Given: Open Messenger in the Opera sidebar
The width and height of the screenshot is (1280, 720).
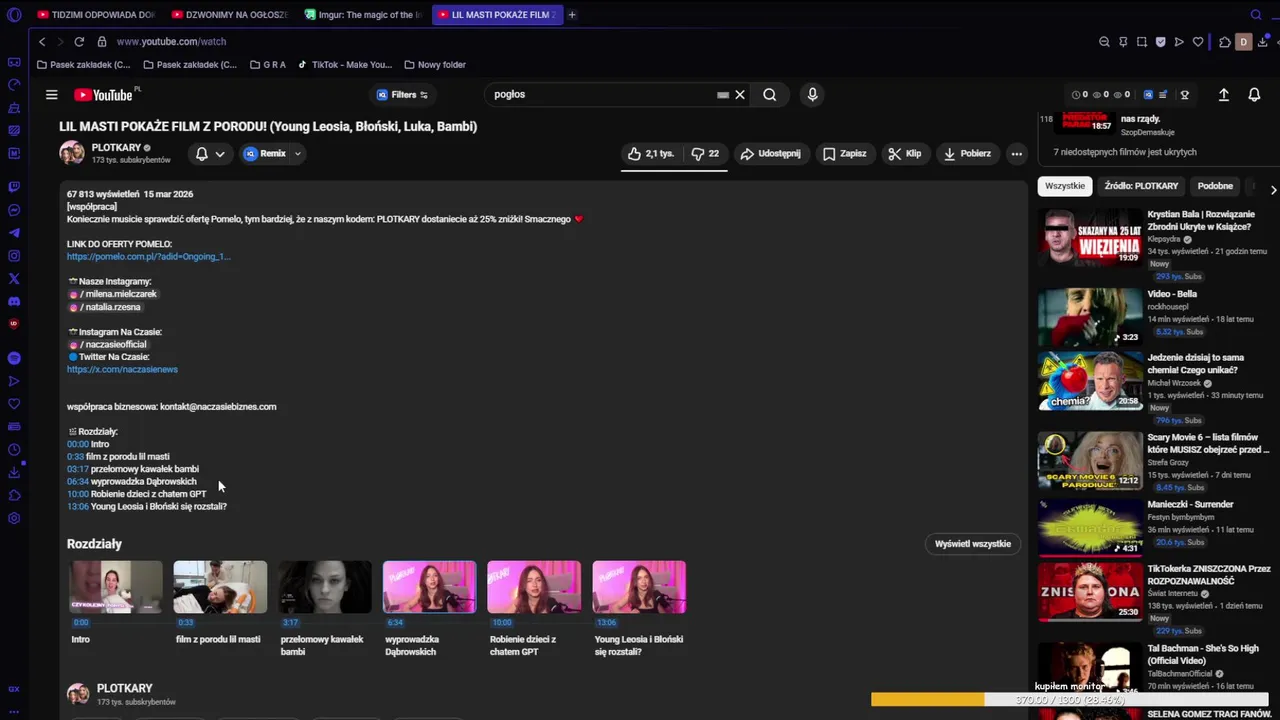Looking at the screenshot, I should pos(14,210).
